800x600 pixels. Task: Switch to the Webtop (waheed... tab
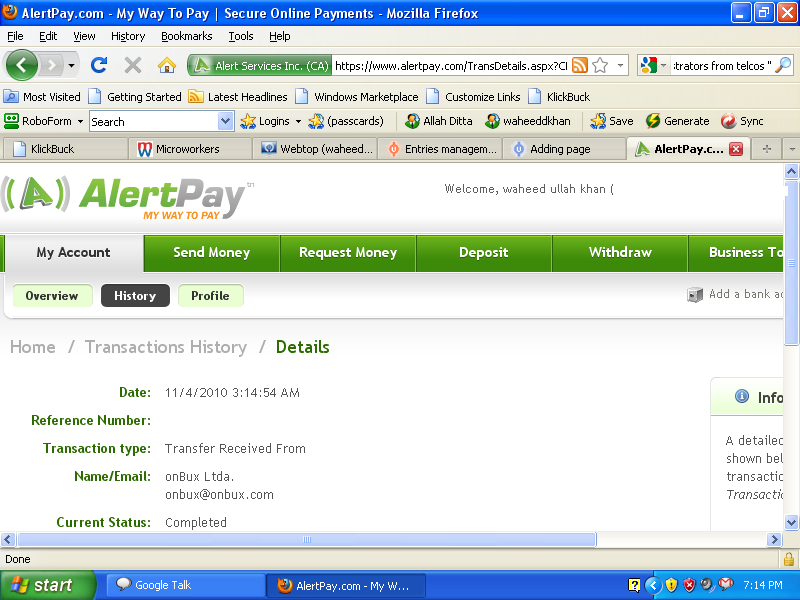coord(315,148)
